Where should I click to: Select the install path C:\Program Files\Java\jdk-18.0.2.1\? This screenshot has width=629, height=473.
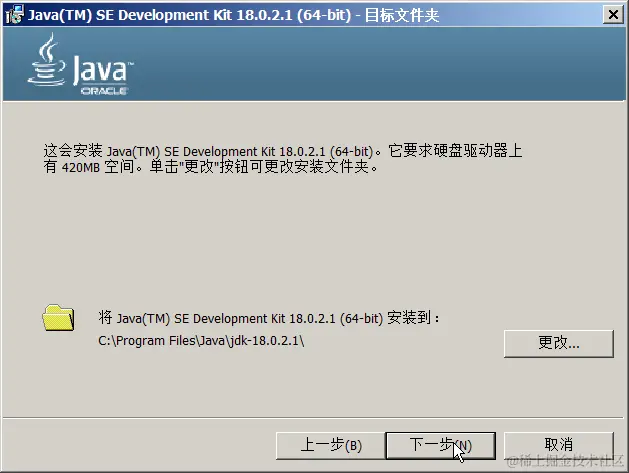pyautogui.click(x=201, y=341)
